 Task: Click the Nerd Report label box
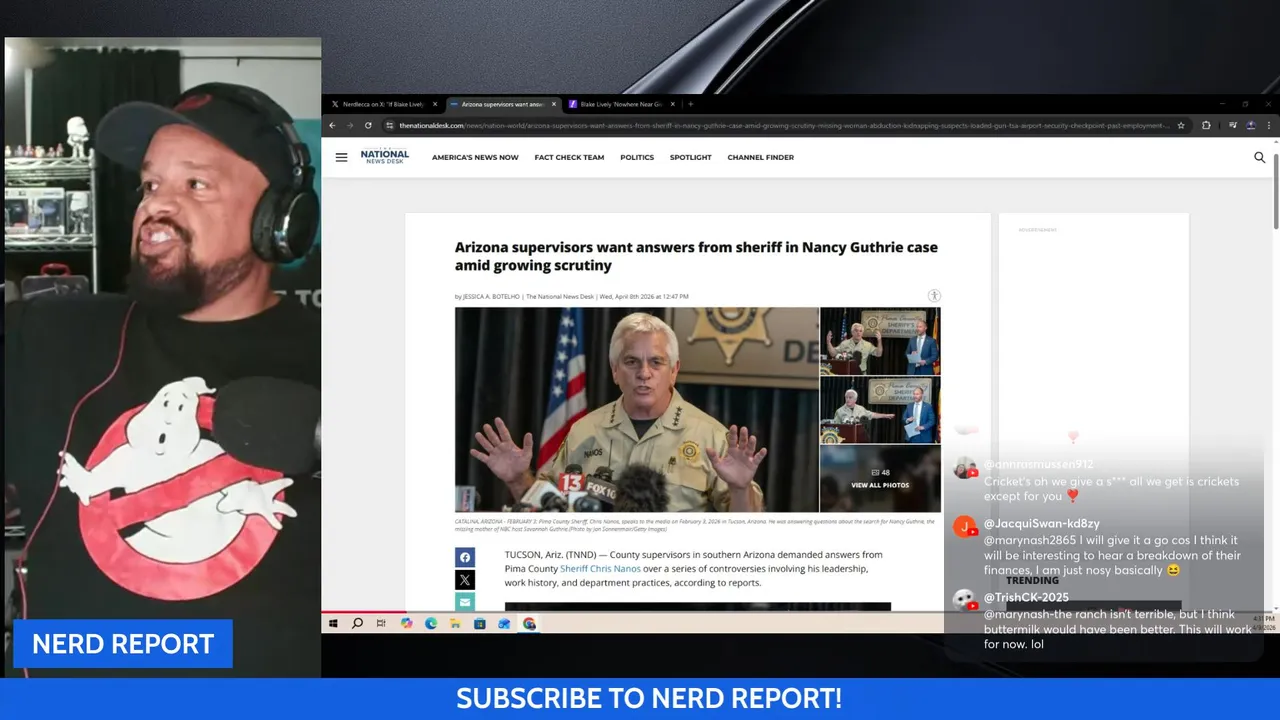[123, 644]
